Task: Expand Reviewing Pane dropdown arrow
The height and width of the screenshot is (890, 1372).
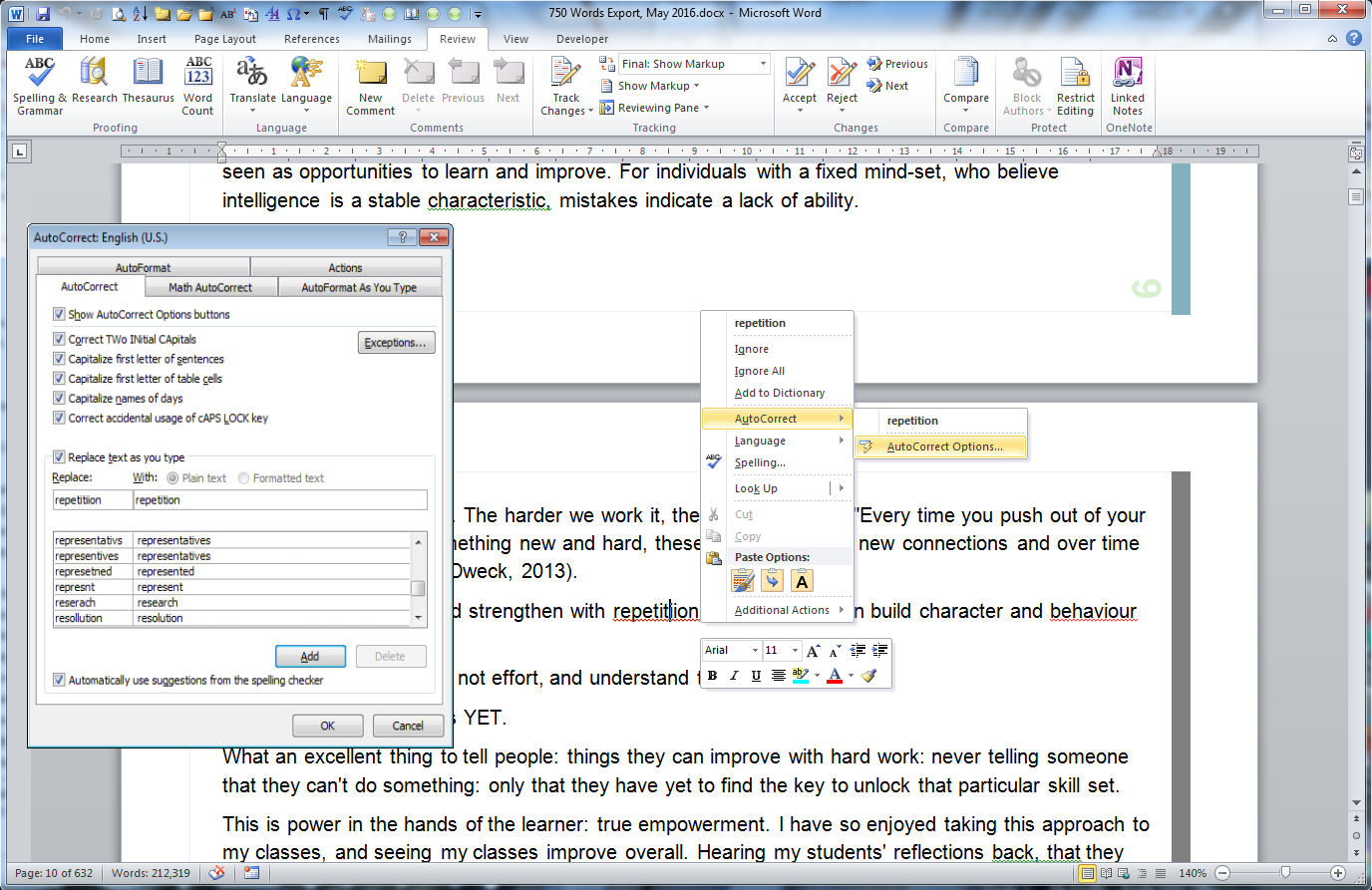Action: tap(707, 108)
